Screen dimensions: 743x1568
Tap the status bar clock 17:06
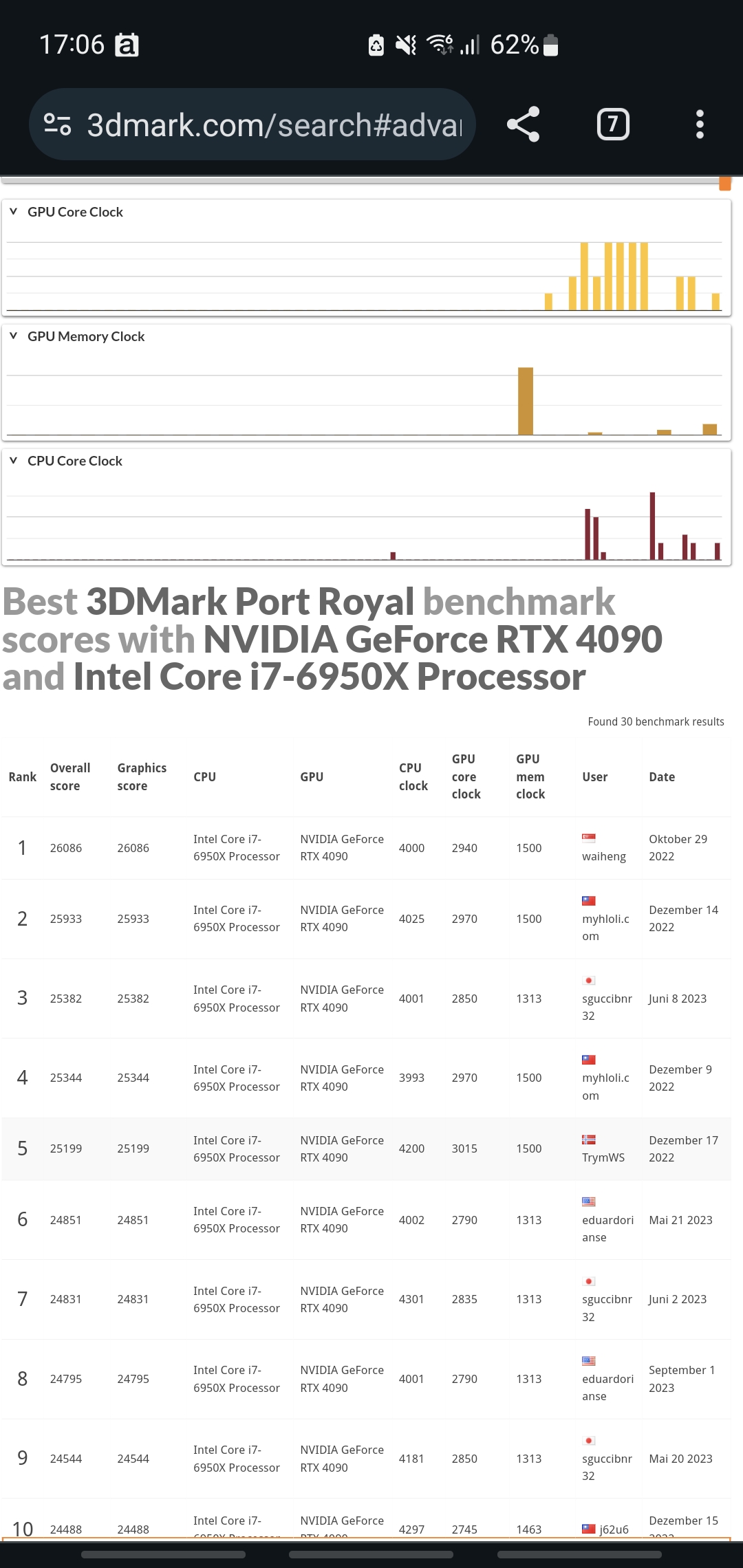coord(72,45)
